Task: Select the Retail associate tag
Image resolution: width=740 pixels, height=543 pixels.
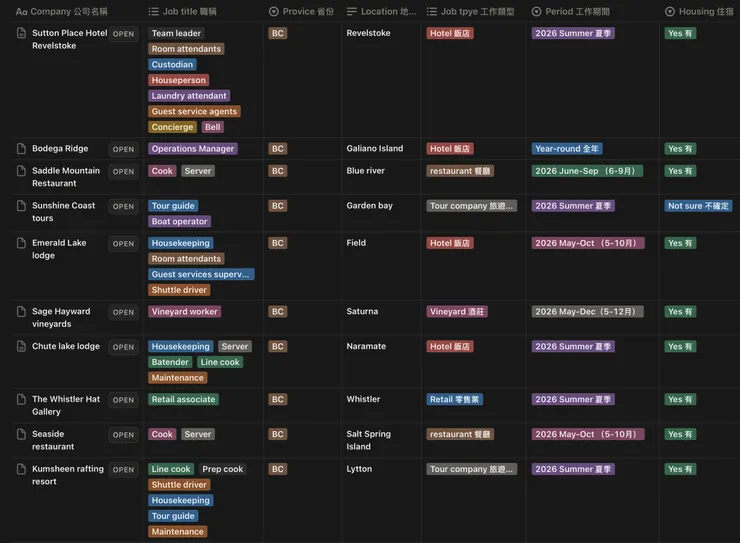Action: pyautogui.click(x=183, y=399)
